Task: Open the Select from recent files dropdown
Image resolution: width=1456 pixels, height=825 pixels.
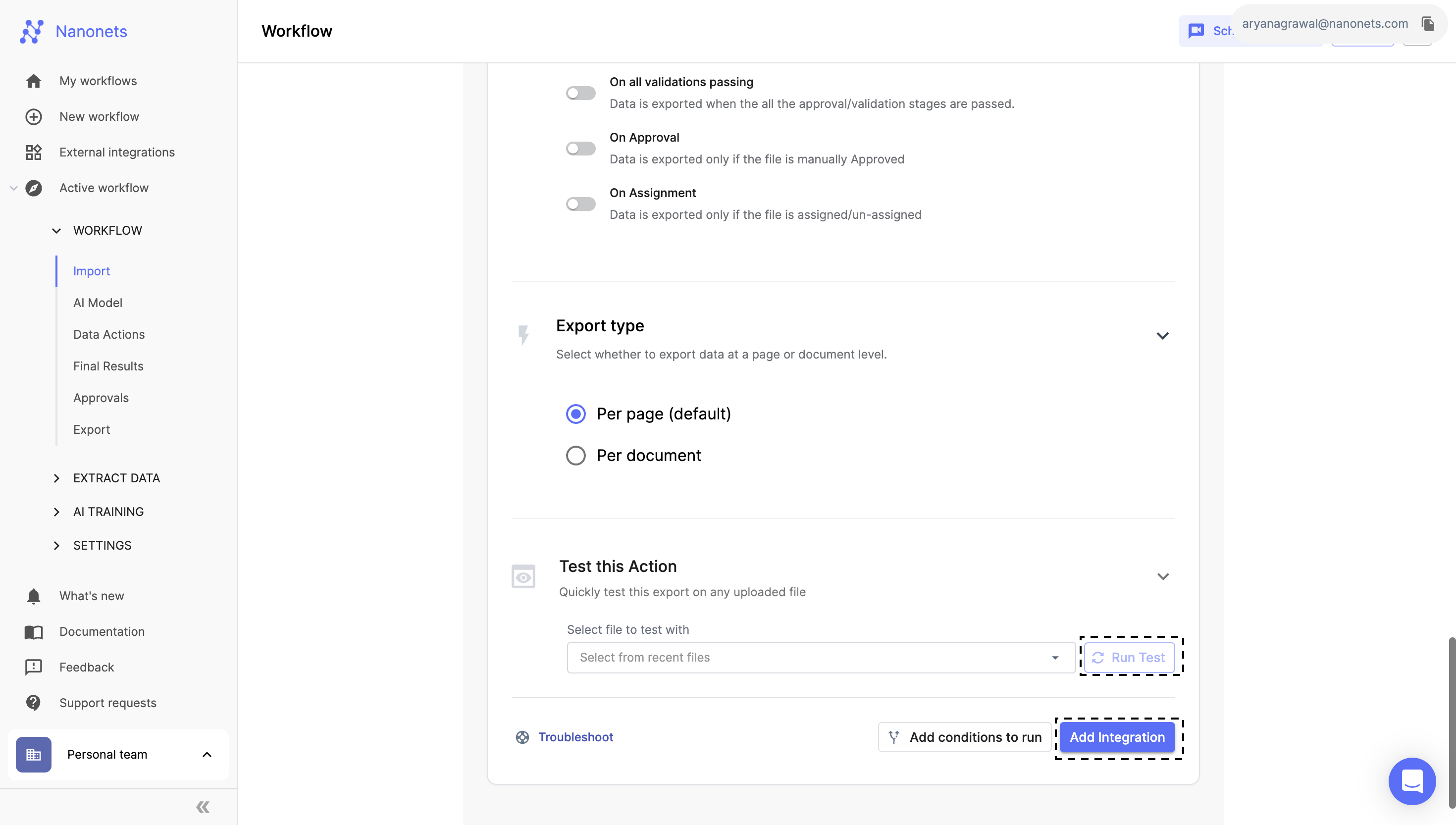Action: point(821,658)
